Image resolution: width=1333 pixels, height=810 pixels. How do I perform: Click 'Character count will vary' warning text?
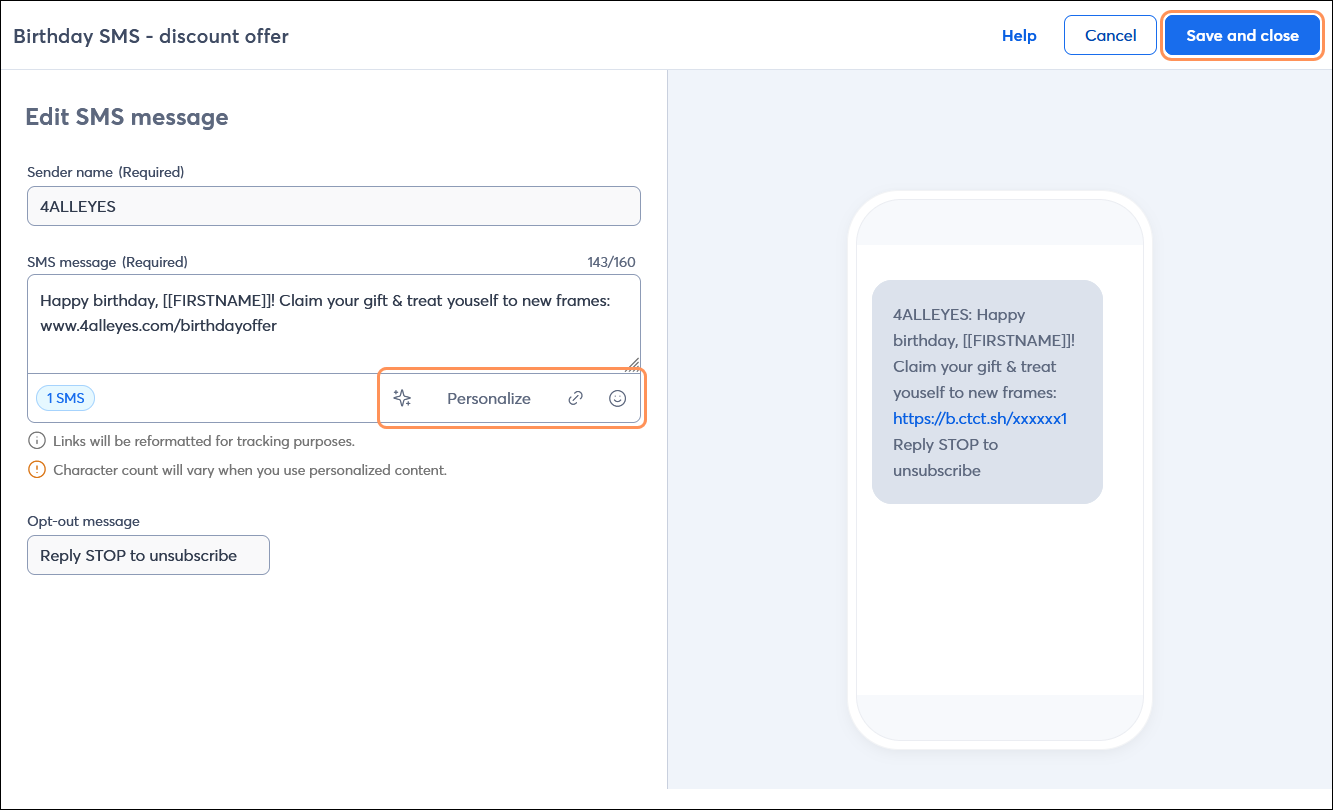point(250,469)
